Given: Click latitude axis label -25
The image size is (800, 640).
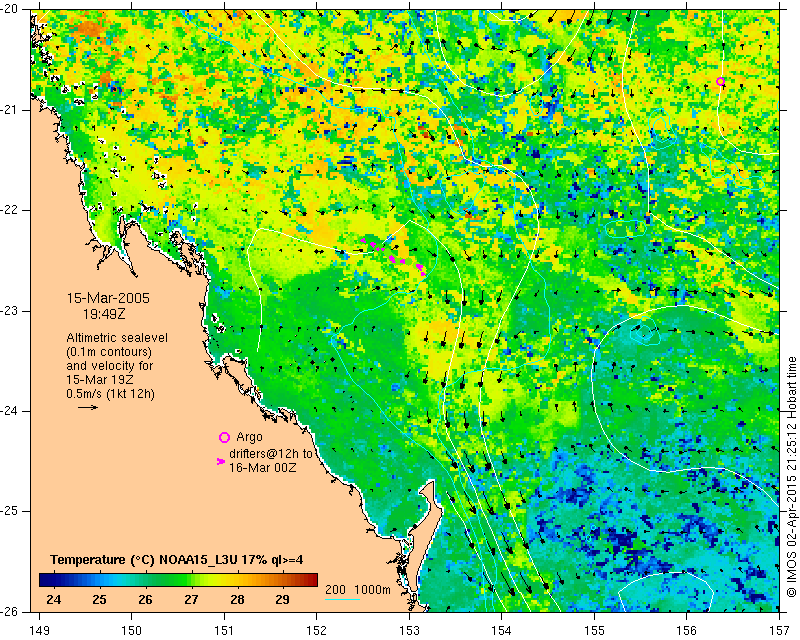Looking at the screenshot, I should (10, 511).
